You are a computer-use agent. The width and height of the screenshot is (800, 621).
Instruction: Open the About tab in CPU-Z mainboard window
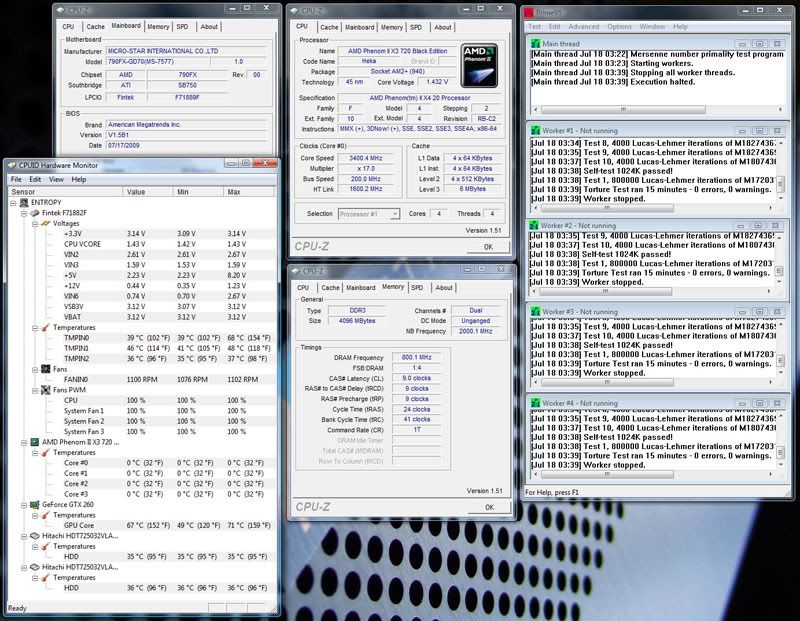click(209, 27)
